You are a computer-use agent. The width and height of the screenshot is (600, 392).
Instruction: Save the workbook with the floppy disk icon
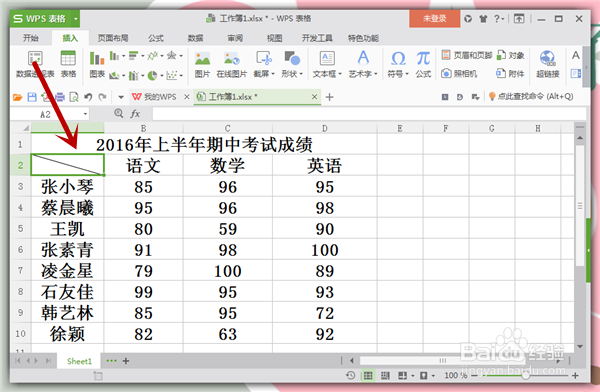32,97
